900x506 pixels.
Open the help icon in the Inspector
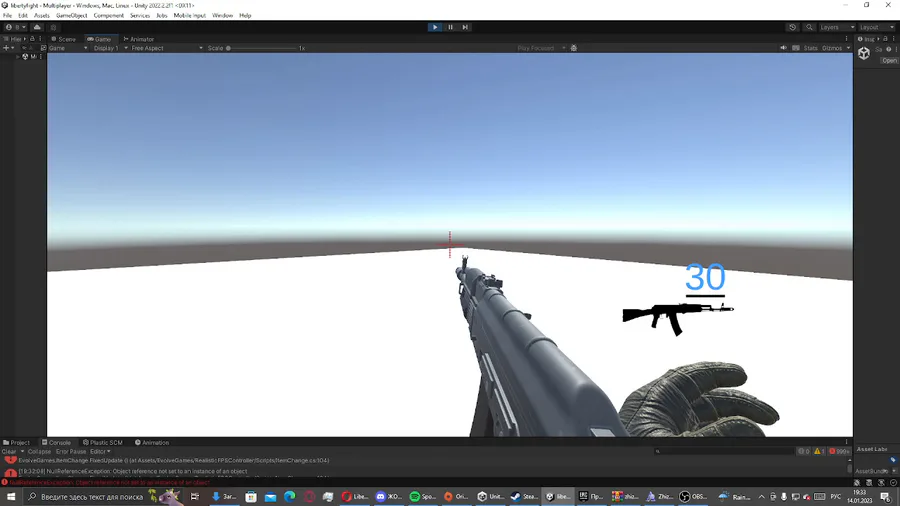889,49
